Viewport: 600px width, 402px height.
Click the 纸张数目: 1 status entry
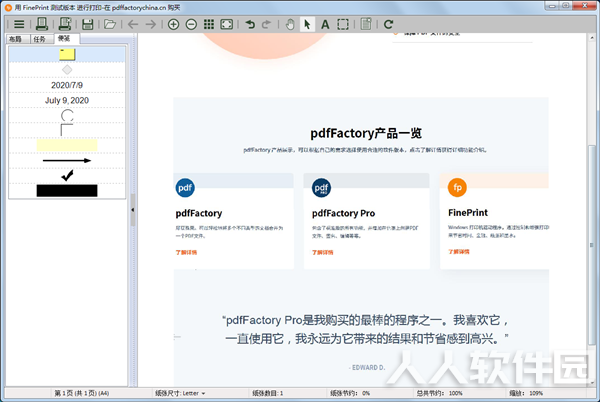(x=267, y=393)
